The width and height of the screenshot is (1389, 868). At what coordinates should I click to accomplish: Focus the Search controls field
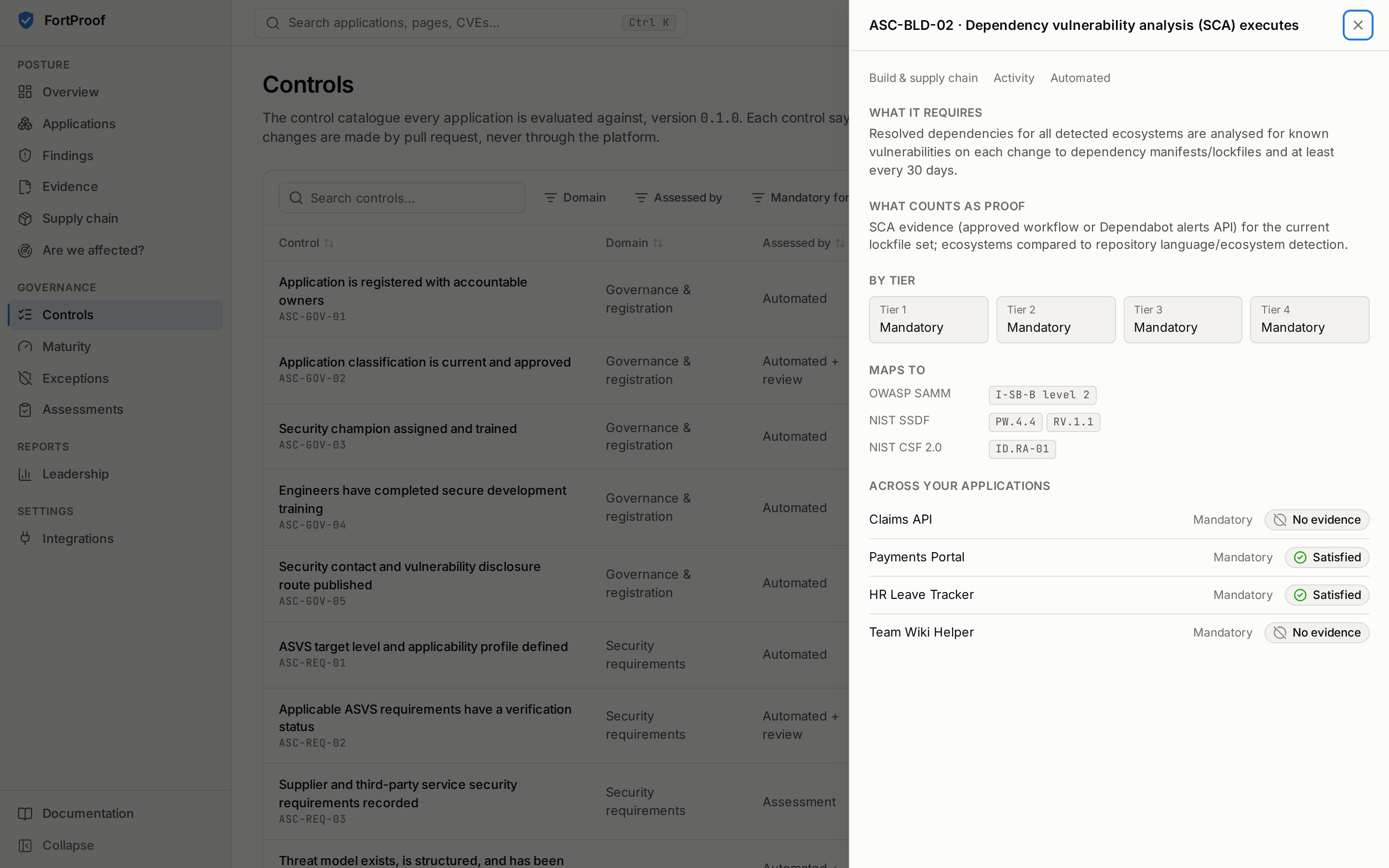[x=402, y=198]
